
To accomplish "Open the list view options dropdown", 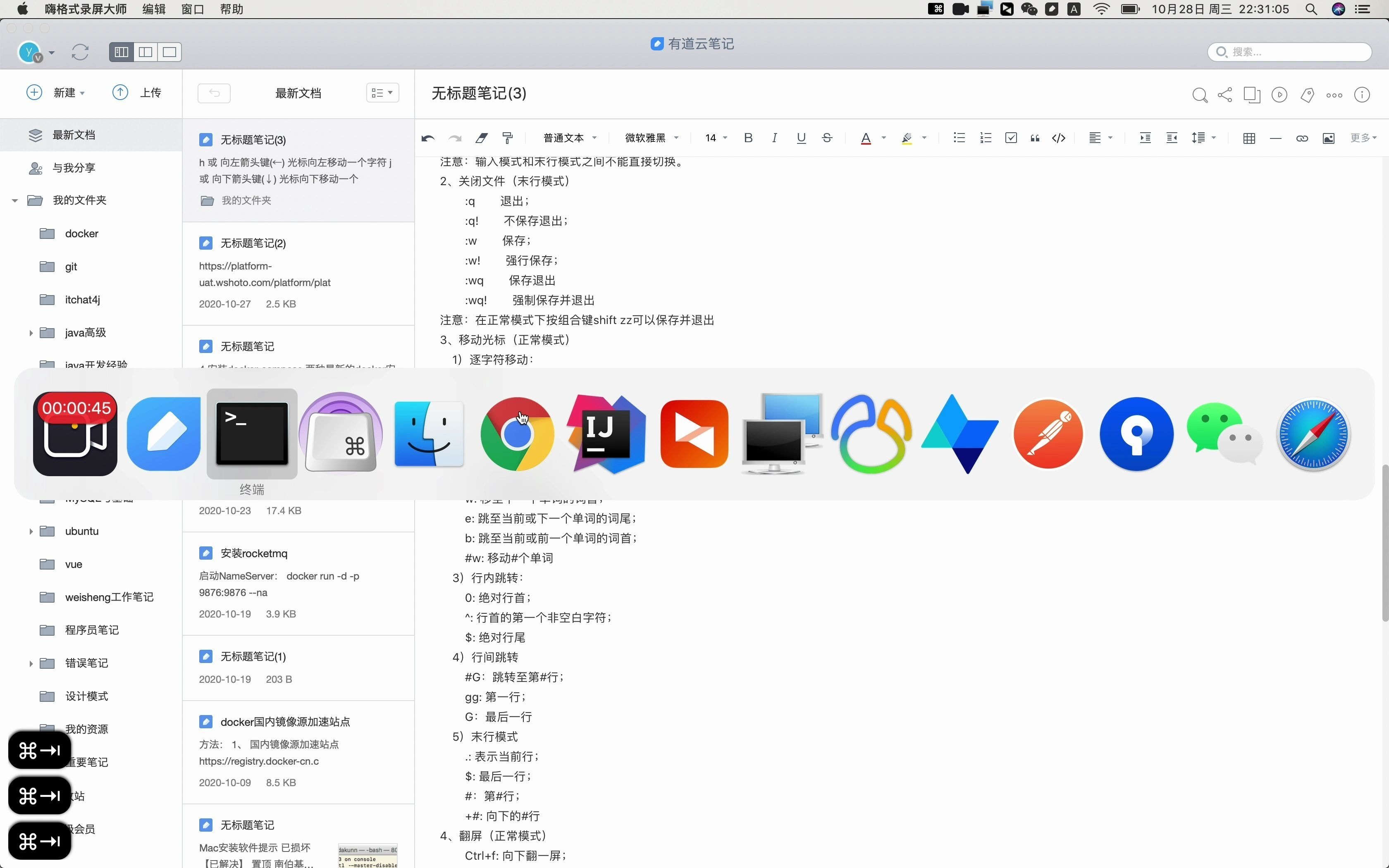I will 382,93.
